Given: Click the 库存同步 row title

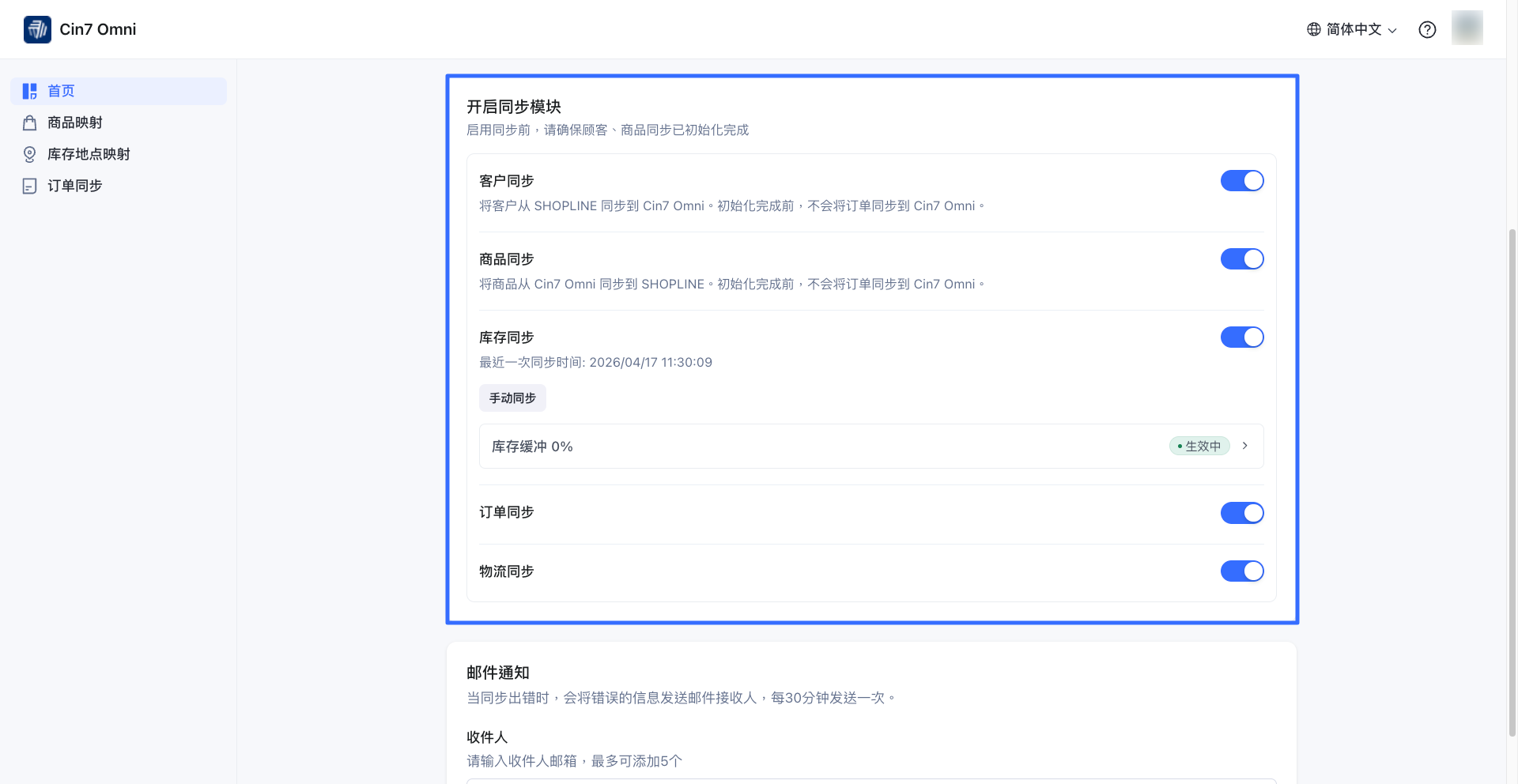Looking at the screenshot, I should click(507, 337).
